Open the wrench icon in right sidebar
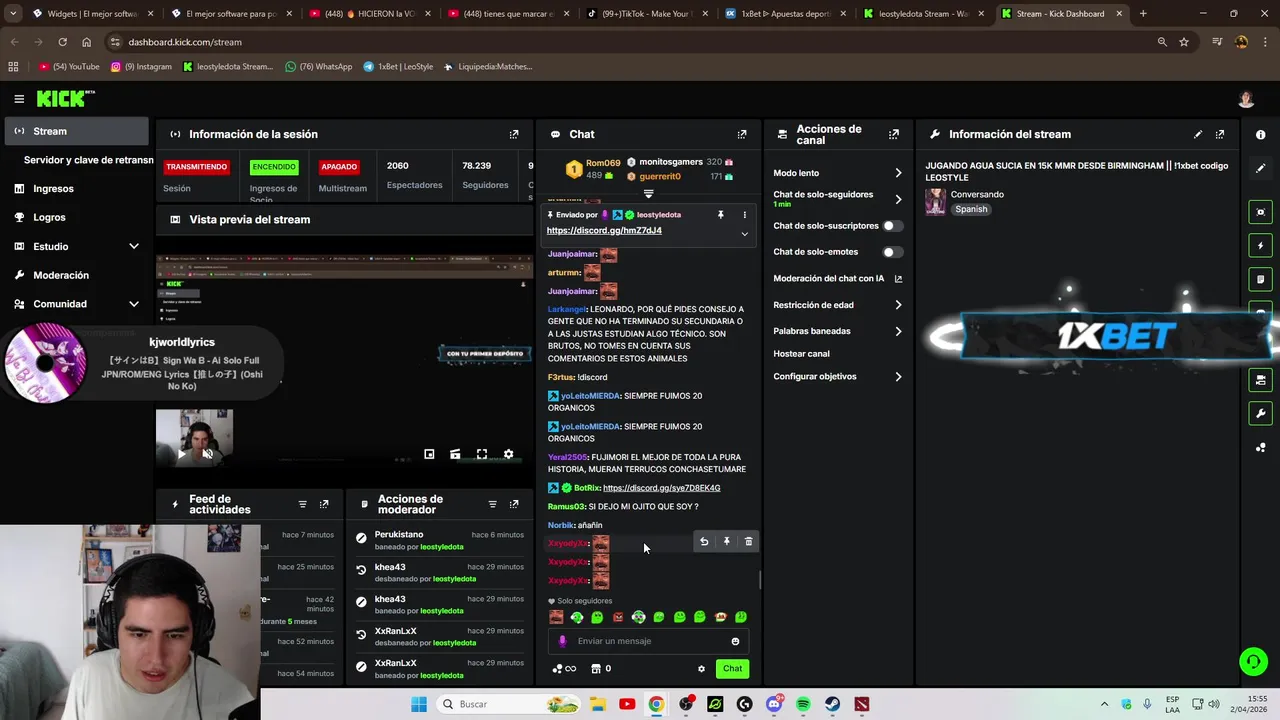The height and width of the screenshot is (720, 1280). [x=1260, y=413]
